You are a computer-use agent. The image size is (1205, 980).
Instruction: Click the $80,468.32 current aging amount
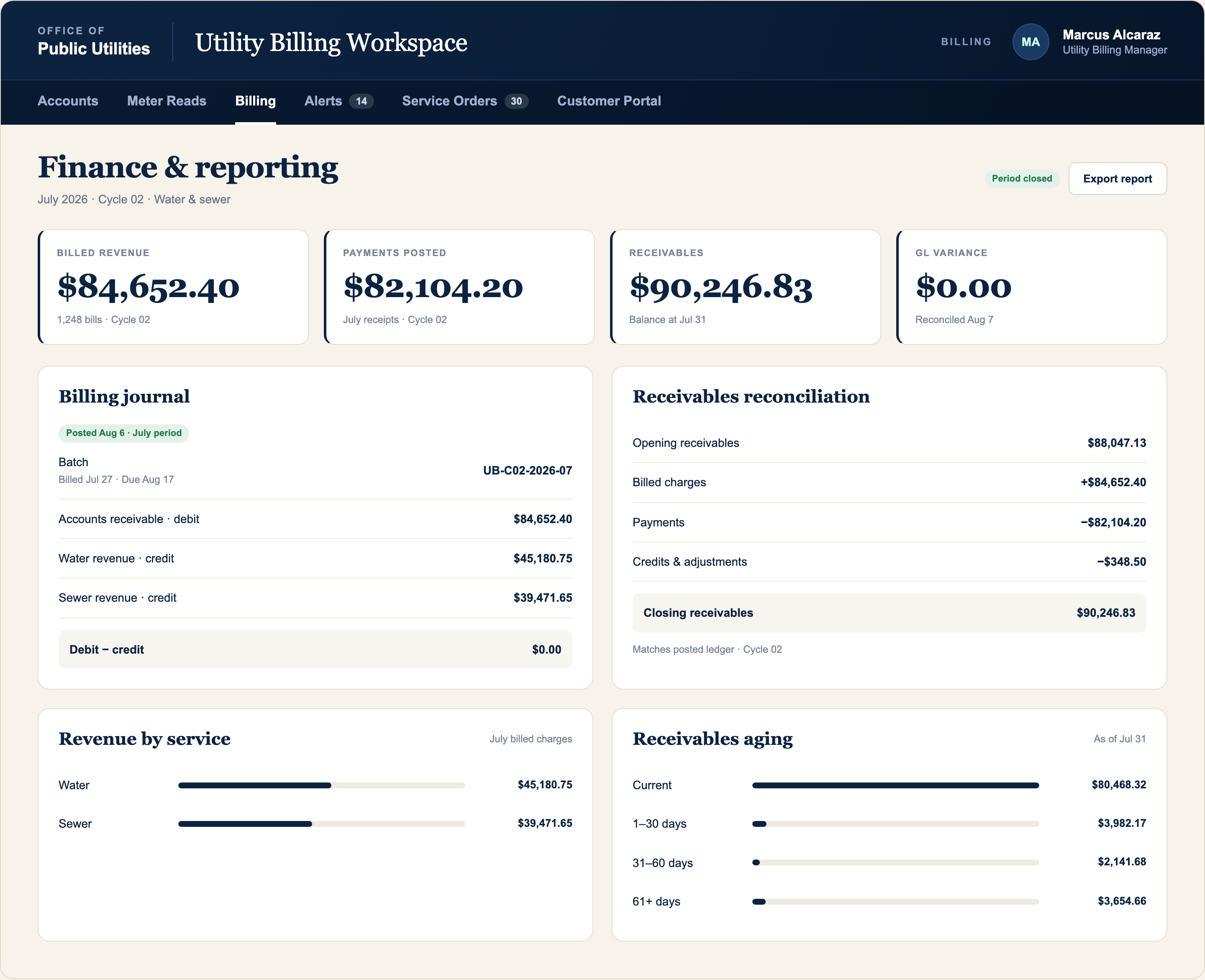tap(1119, 785)
